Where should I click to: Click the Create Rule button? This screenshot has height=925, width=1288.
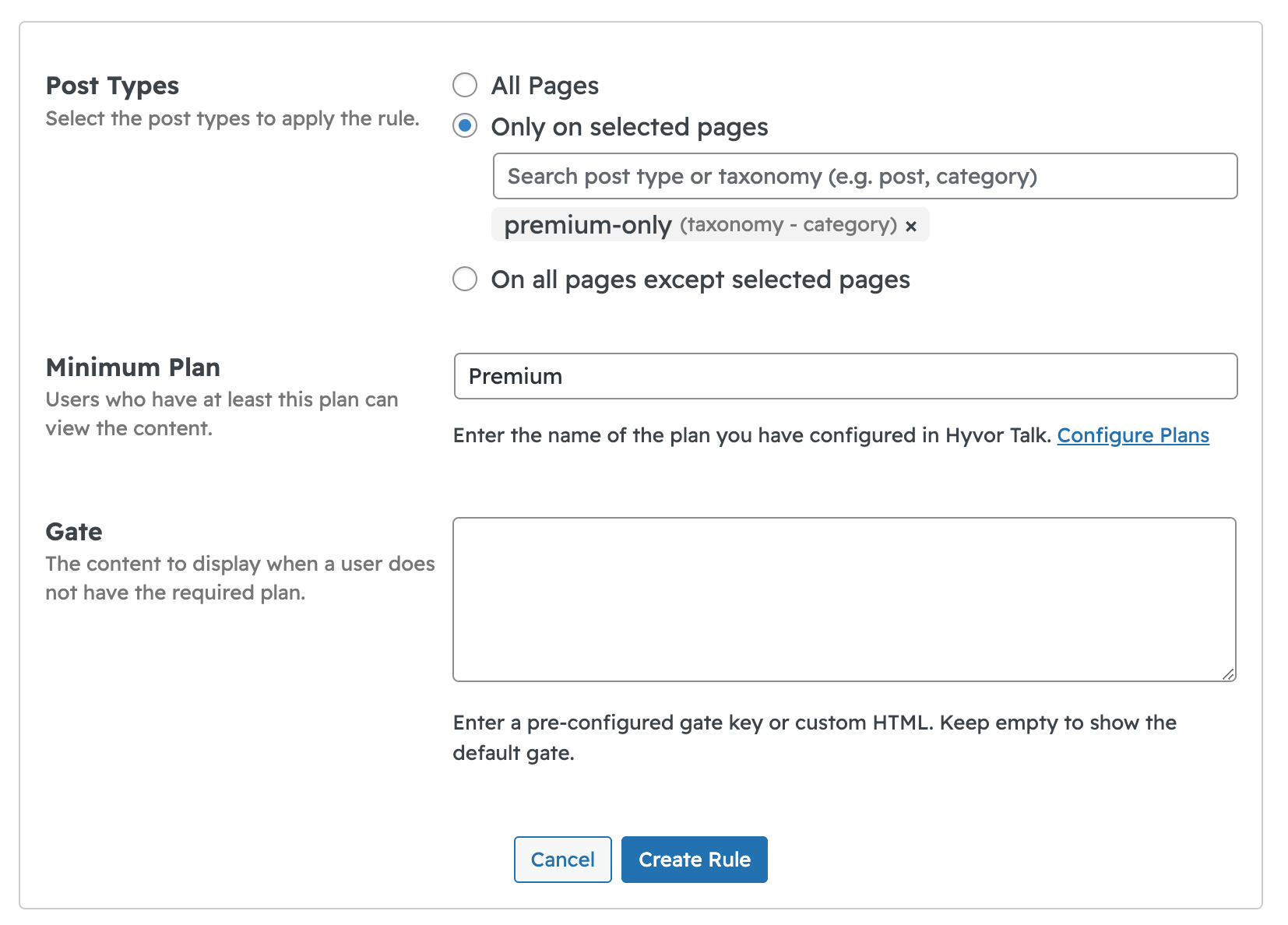point(694,860)
